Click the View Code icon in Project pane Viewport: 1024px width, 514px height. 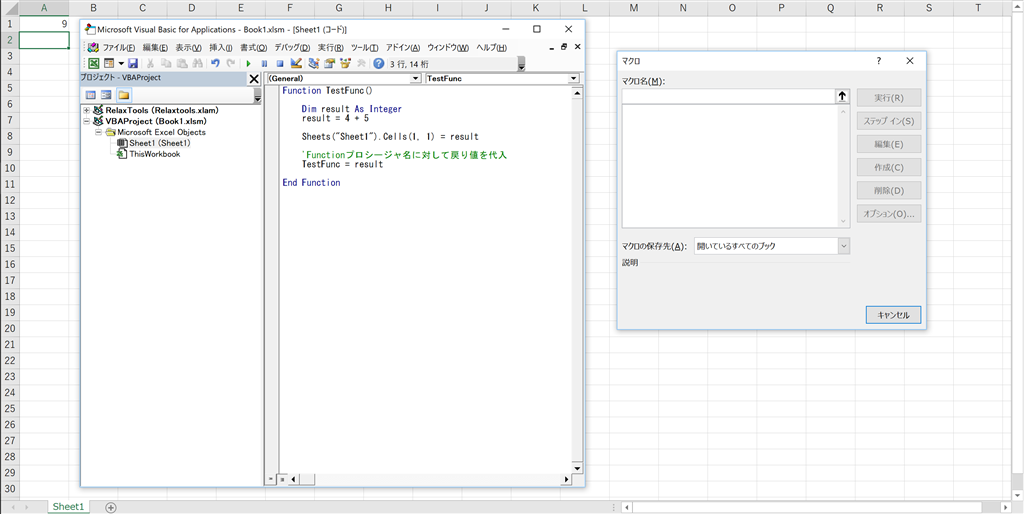91,94
